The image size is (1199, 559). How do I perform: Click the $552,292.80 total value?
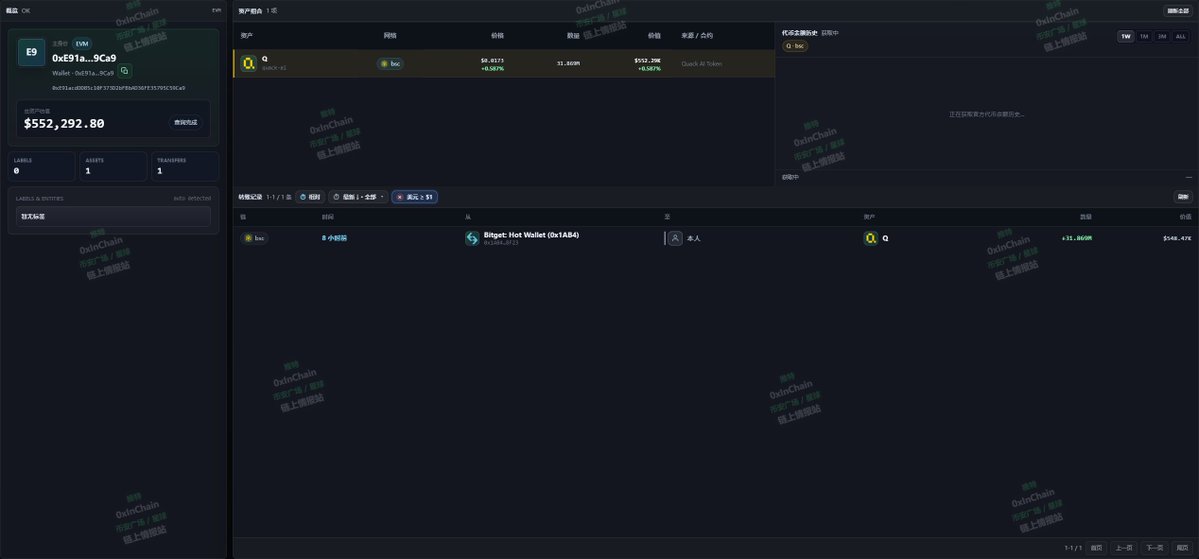pos(64,124)
